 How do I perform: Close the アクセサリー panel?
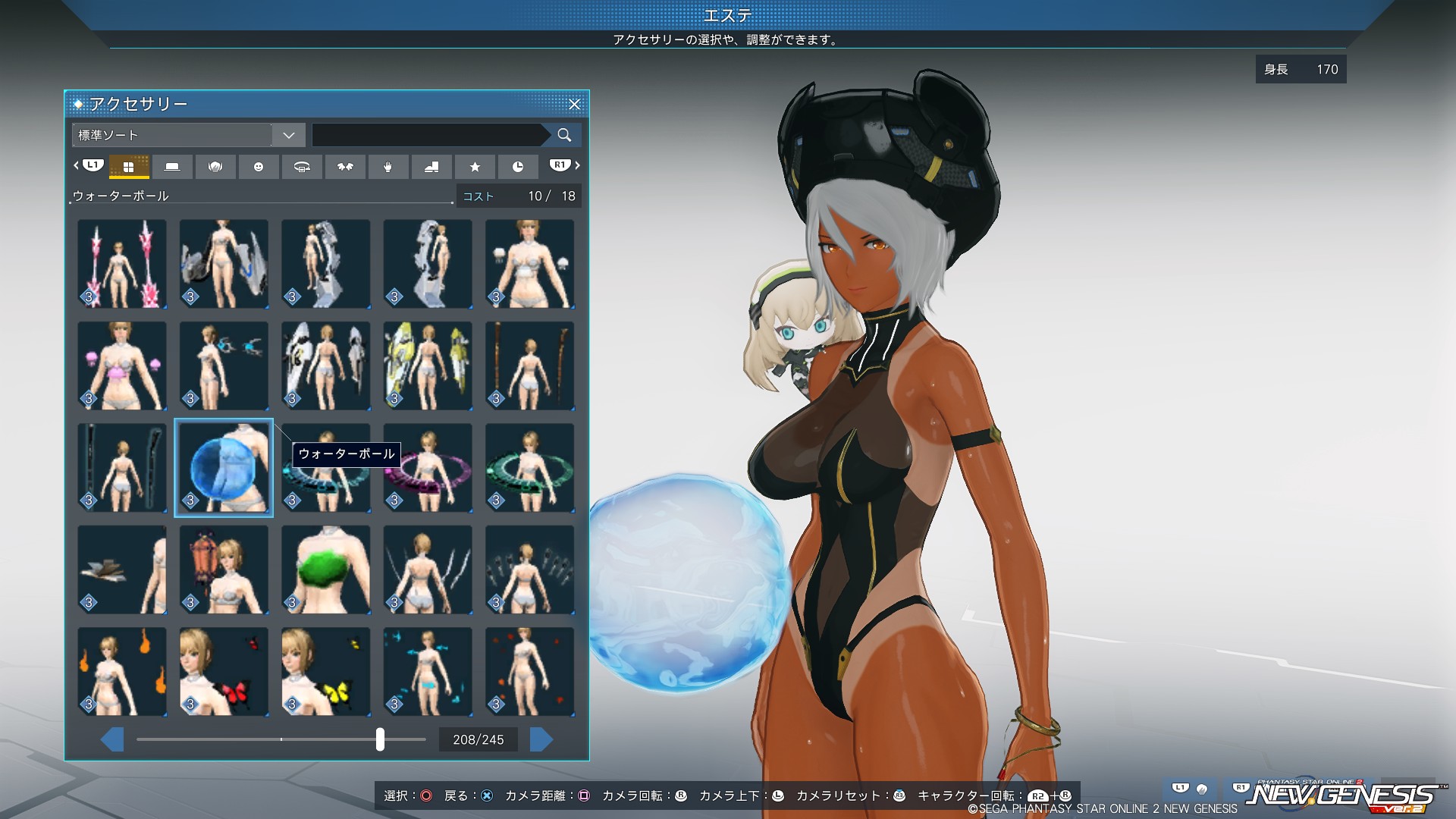tap(575, 104)
